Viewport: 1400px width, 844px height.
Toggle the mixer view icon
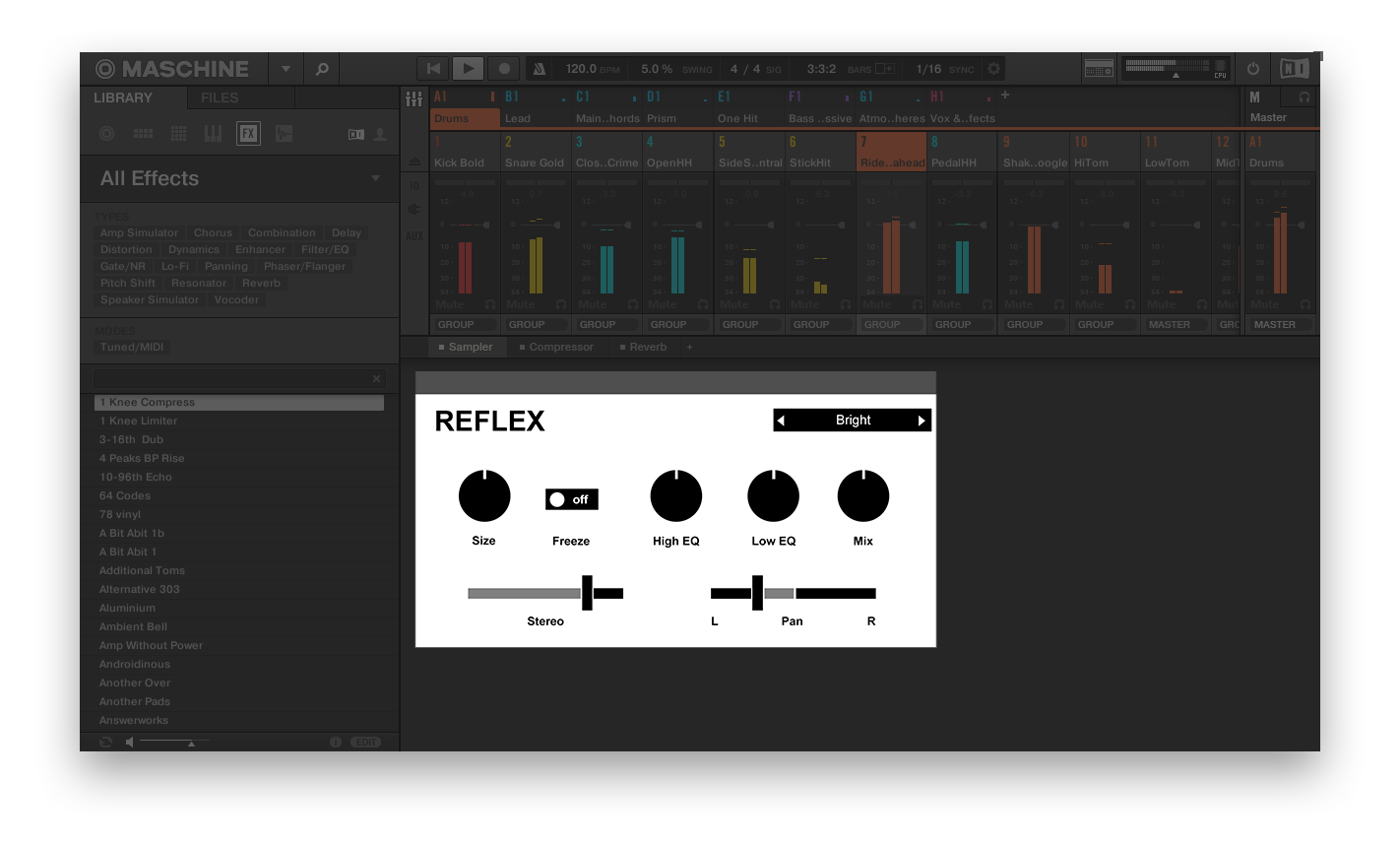(x=414, y=98)
